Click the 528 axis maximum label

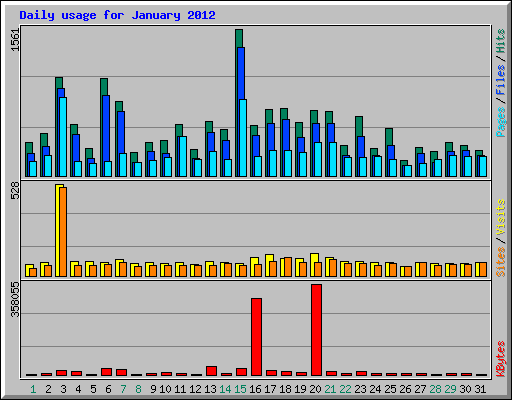15,191
